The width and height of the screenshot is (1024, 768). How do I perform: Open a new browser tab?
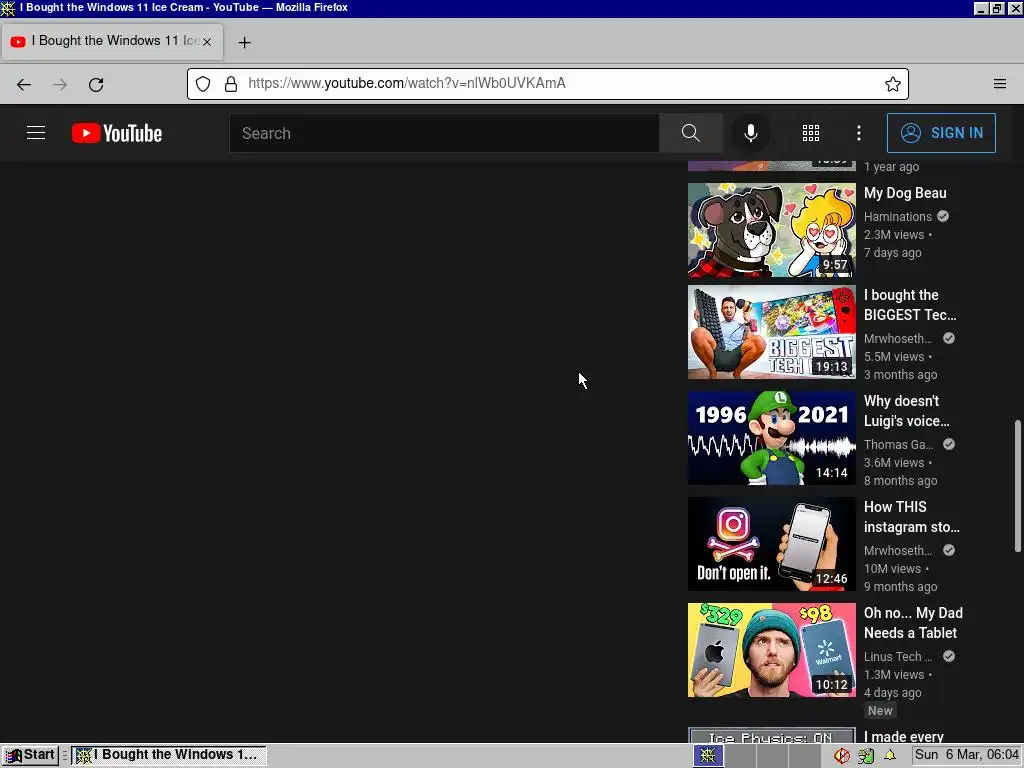click(244, 42)
